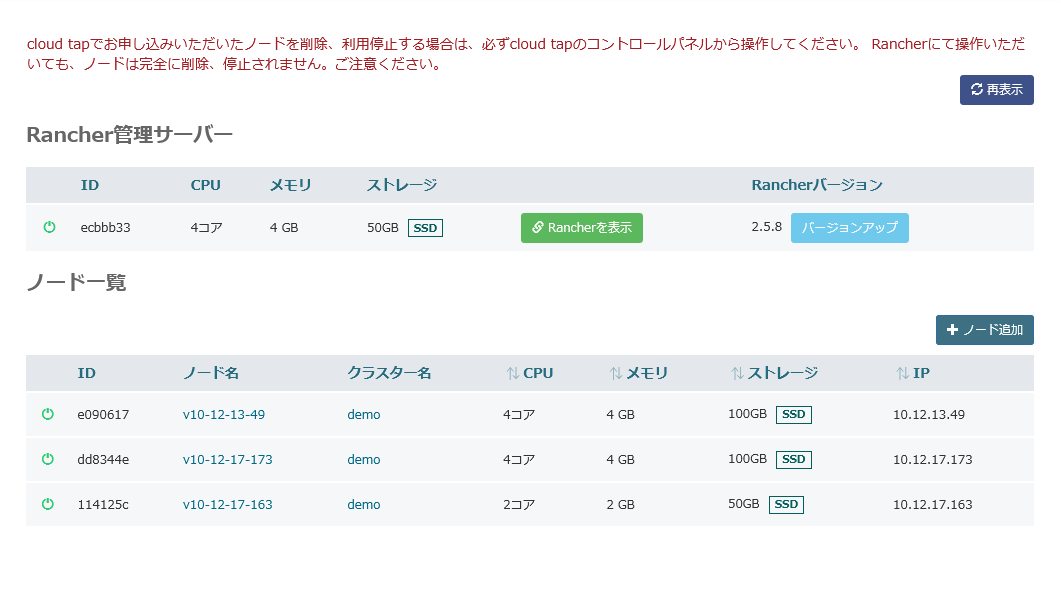Image resolution: width=1061 pixels, height=608 pixels.
Task: Open Rancher with Rancherを表示 button
Action: (x=582, y=228)
